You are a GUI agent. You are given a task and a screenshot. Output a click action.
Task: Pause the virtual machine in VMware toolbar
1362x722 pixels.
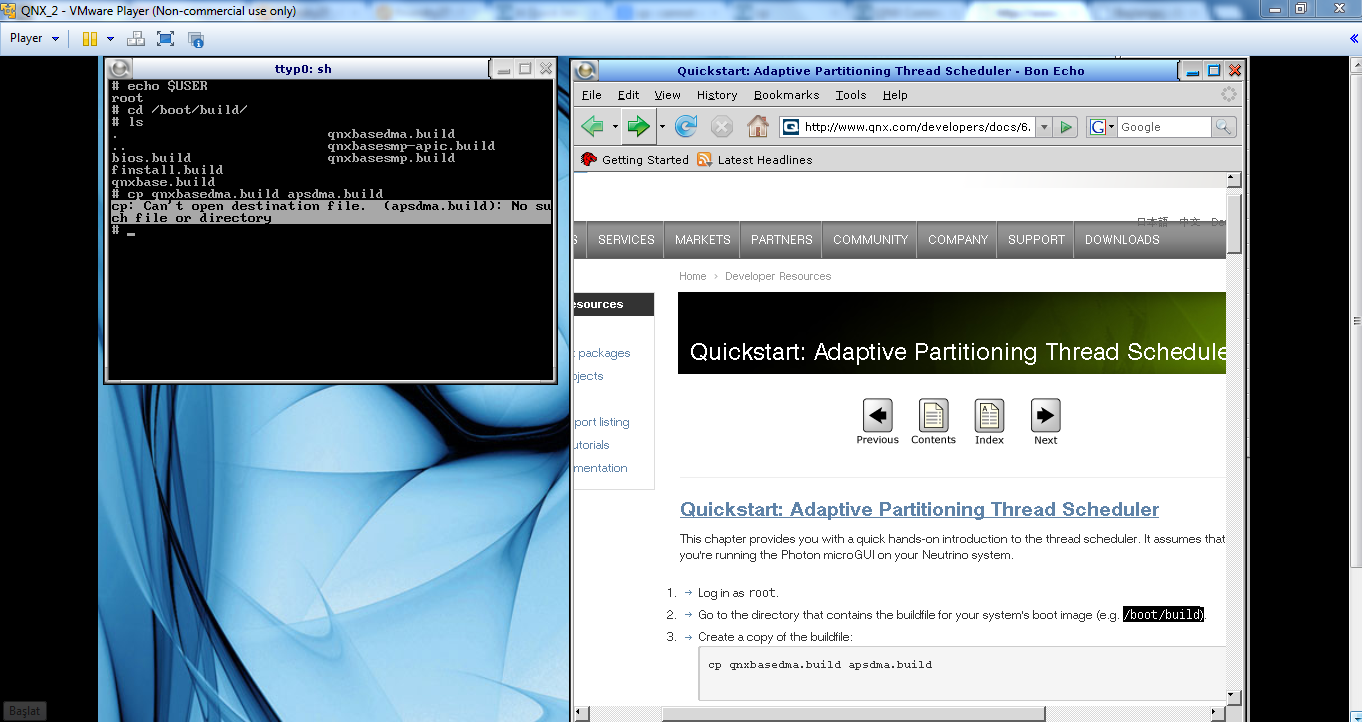point(90,39)
